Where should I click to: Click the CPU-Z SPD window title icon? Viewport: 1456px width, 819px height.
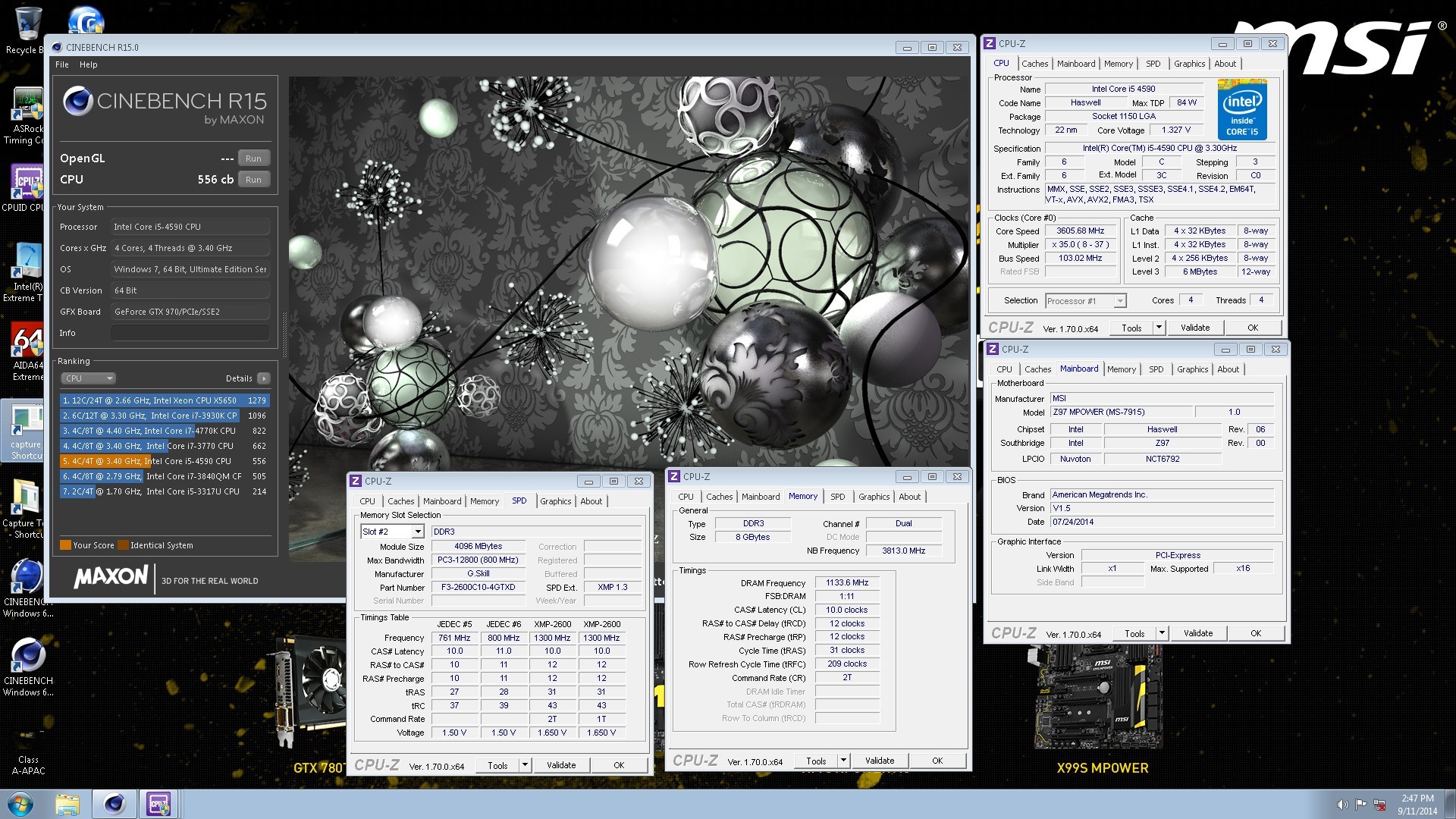356,481
